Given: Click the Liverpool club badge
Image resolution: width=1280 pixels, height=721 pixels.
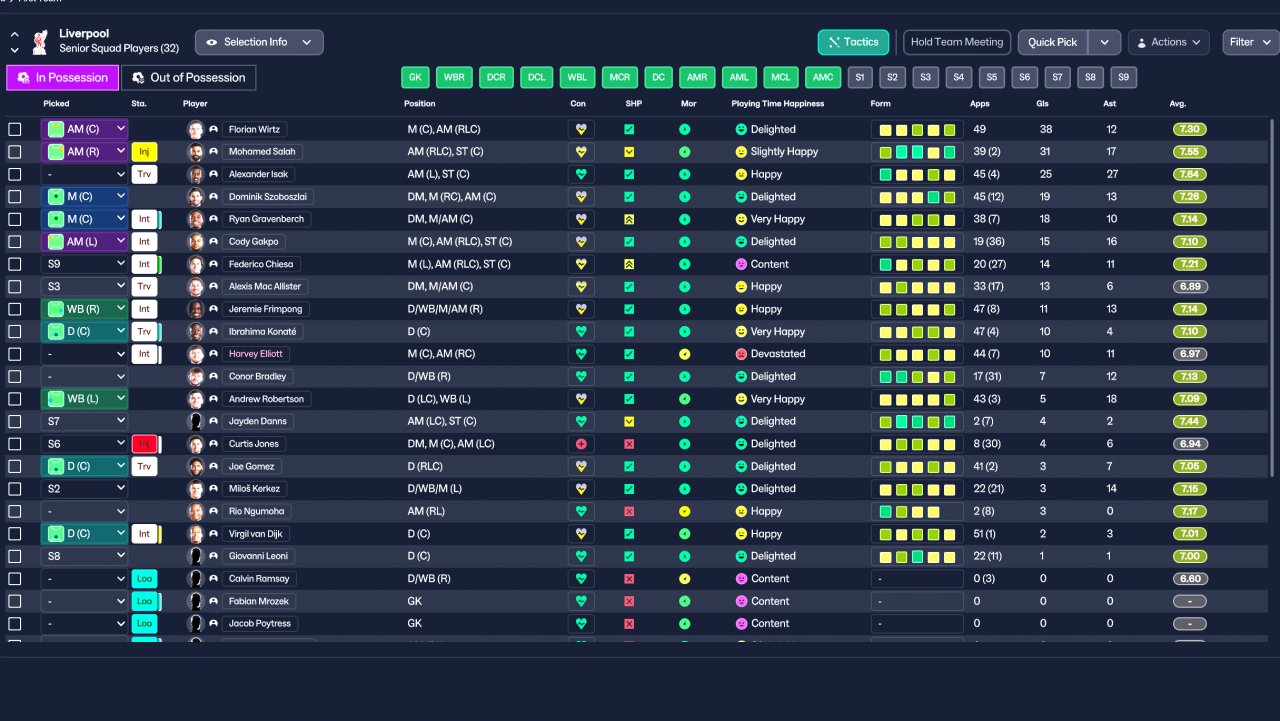Looking at the screenshot, I should 40,42.
